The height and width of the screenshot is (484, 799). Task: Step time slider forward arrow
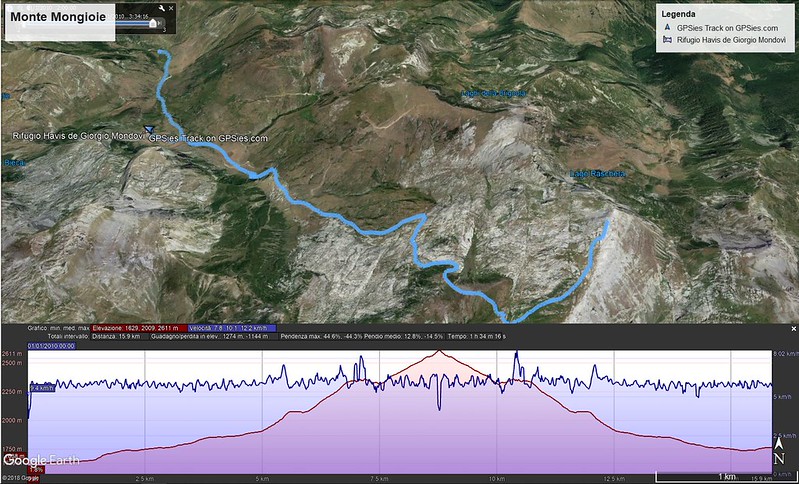[161, 23]
